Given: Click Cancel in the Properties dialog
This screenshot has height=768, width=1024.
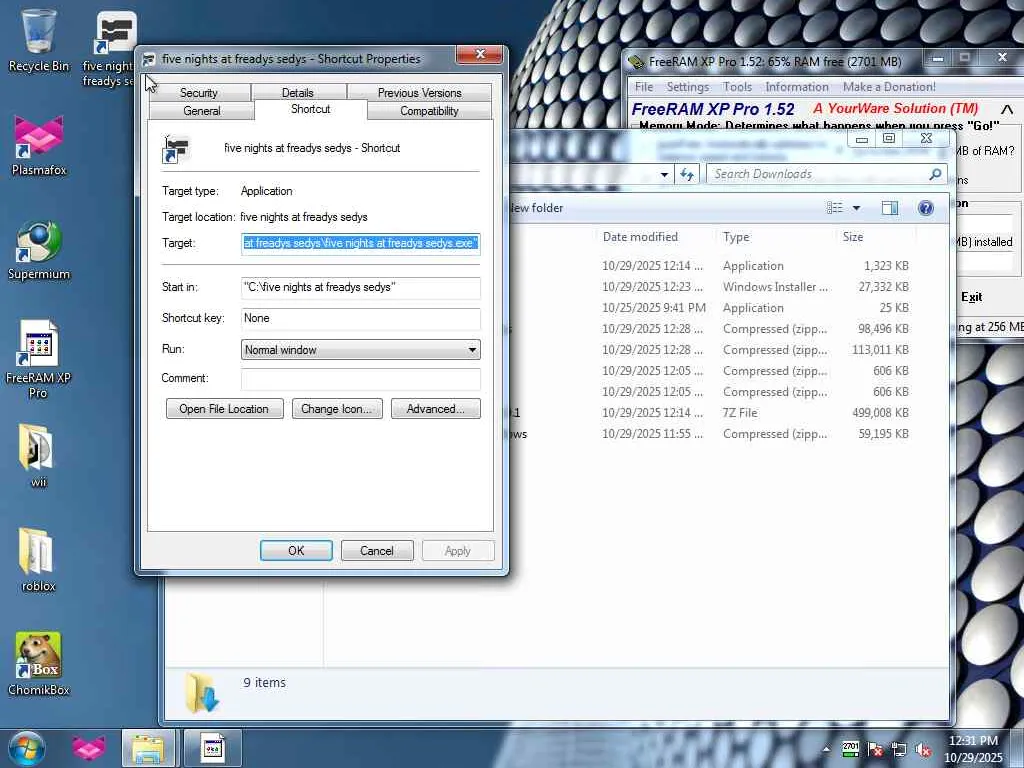Looking at the screenshot, I should [x=377, y=551].
